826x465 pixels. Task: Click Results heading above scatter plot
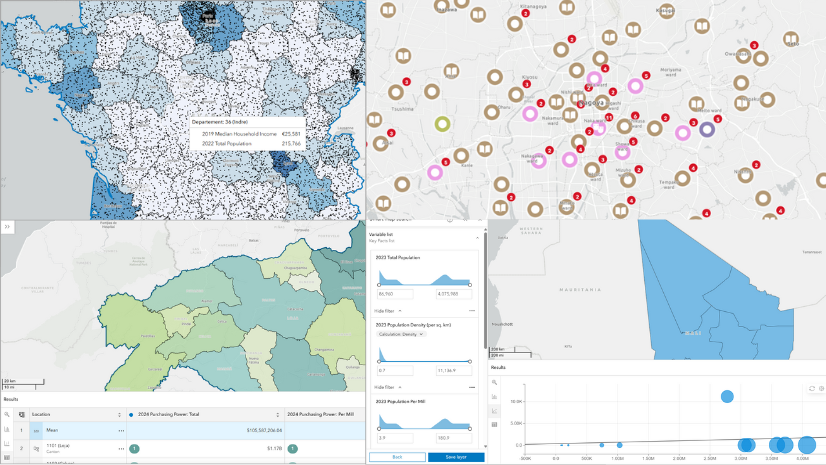pos(498,368)
